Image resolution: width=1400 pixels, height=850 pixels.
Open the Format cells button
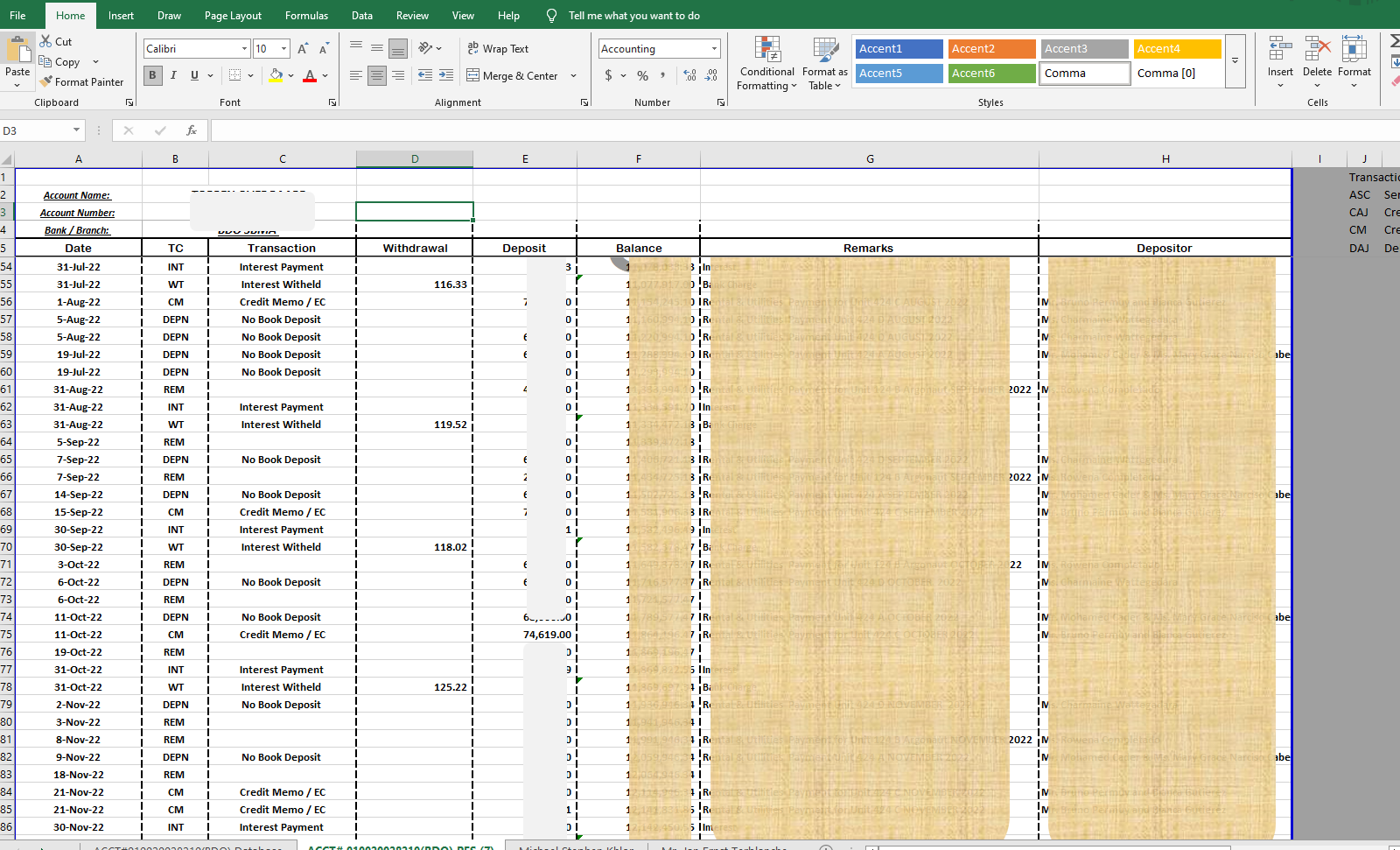(1354, 61)
